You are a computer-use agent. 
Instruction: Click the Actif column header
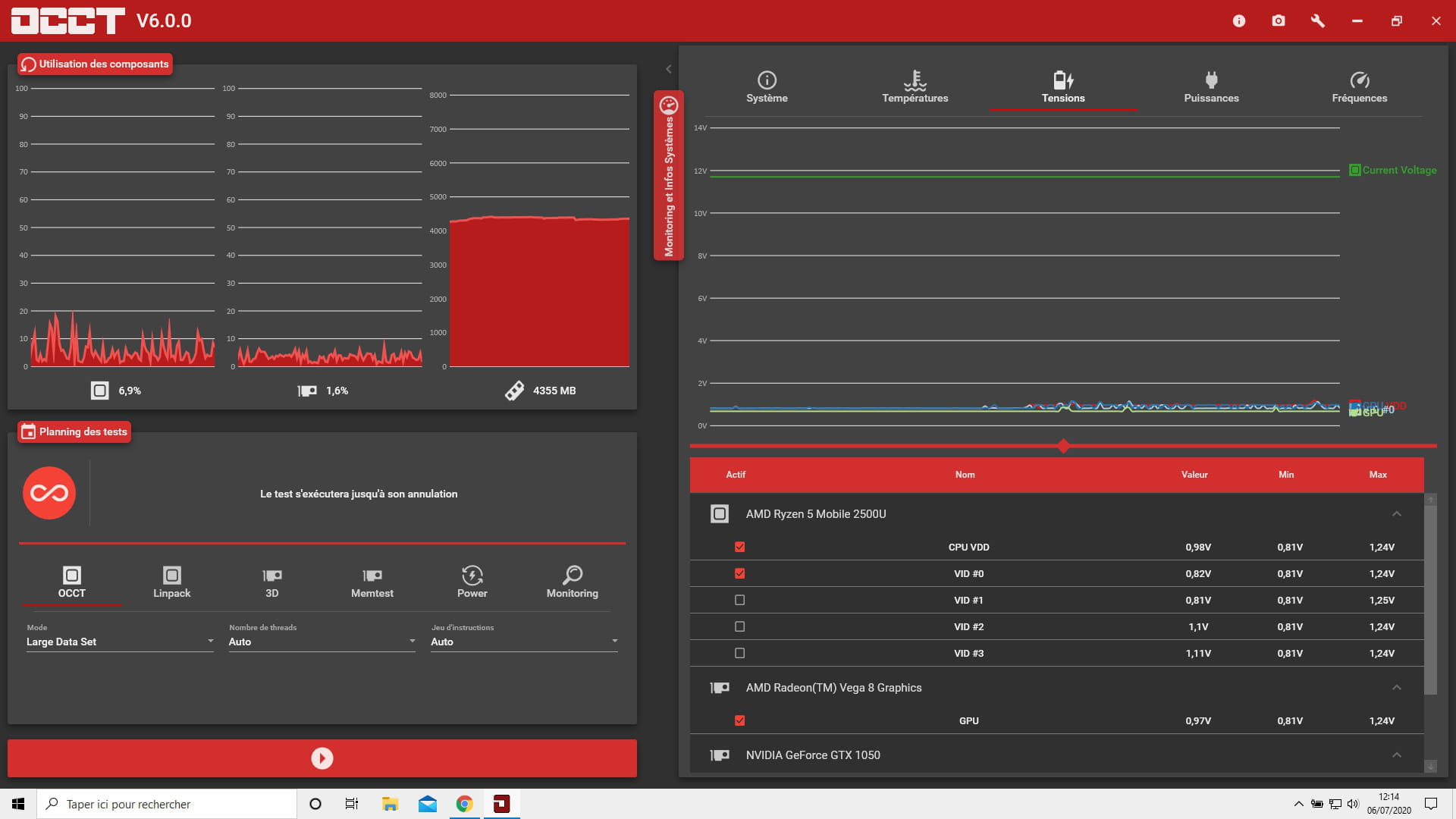point(736,475)
